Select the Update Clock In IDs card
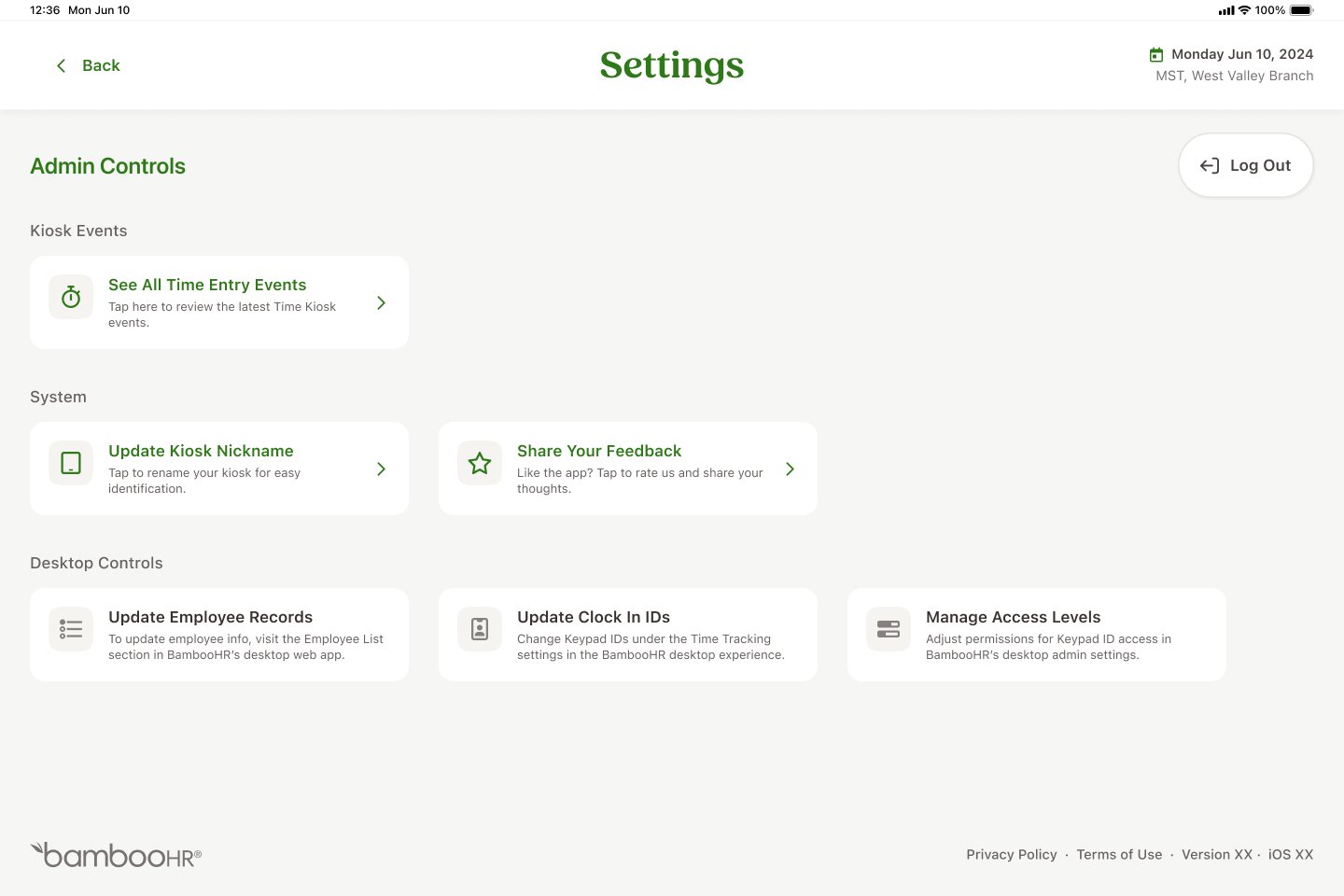 coord(628,635)
